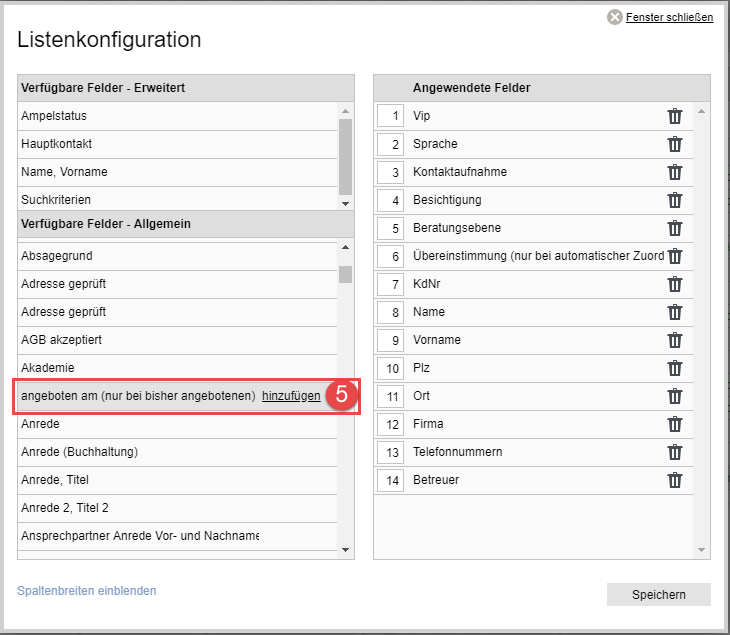Open Spaltenbreiten einblenden link
This screenshot has height=635, width=730.
click(x=87, y=591)
